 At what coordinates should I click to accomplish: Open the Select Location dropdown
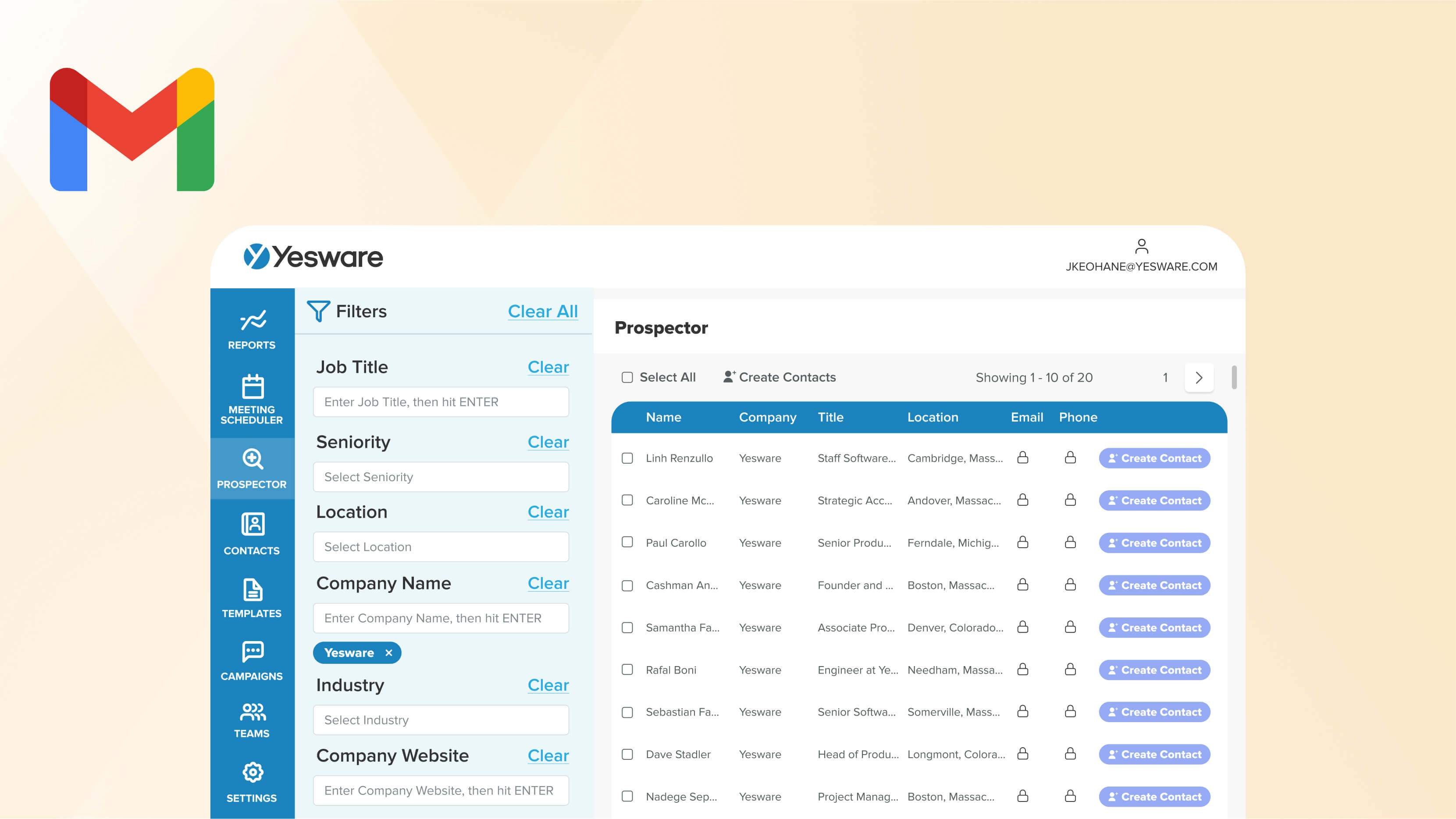point(441,547)
